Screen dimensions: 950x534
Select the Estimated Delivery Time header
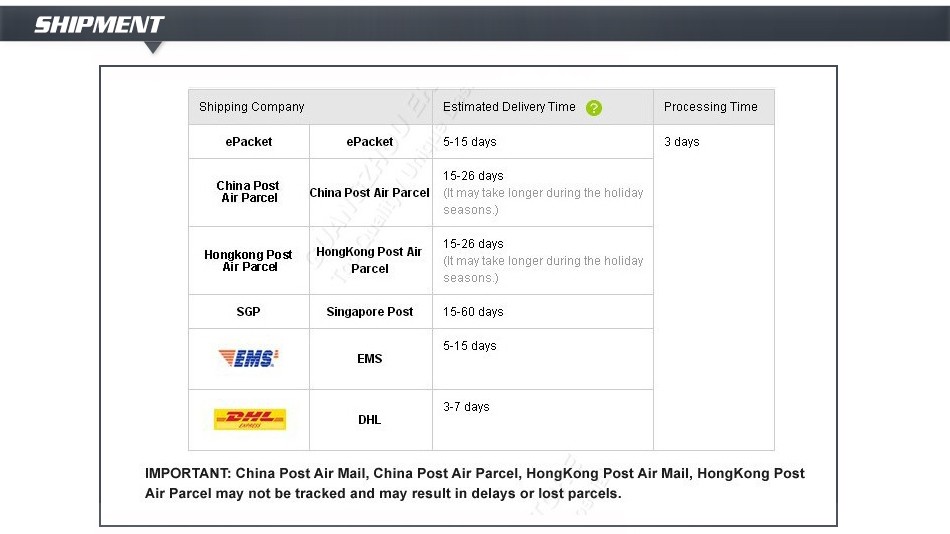tap(509, 107)
